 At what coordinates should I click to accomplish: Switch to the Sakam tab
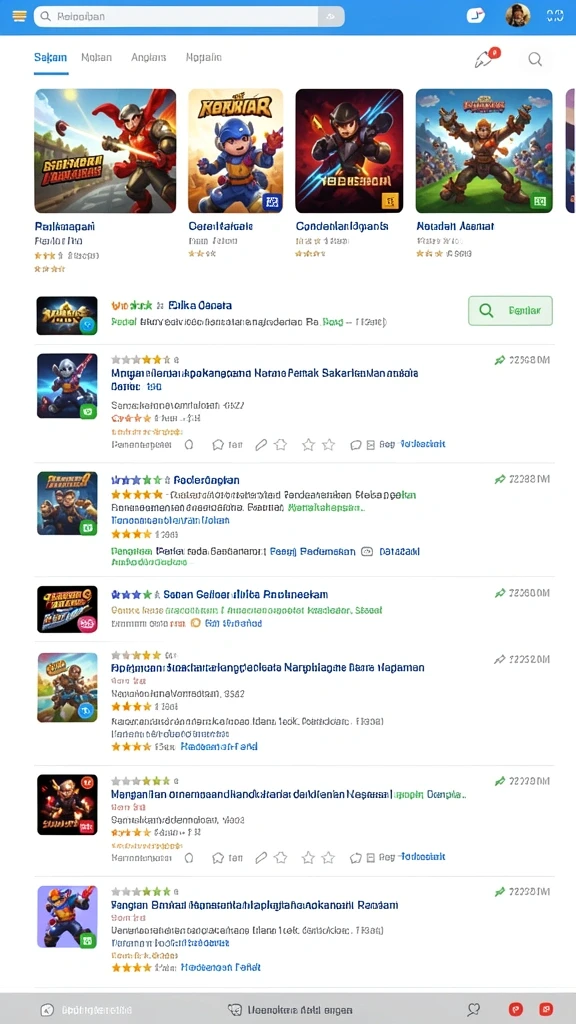(x=50, y=57)
